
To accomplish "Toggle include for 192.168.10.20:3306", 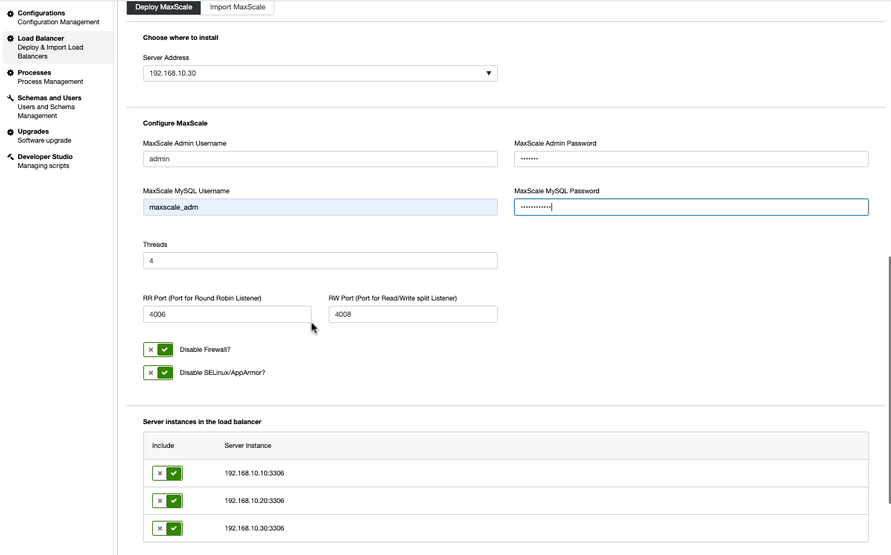I will [167, 500].
